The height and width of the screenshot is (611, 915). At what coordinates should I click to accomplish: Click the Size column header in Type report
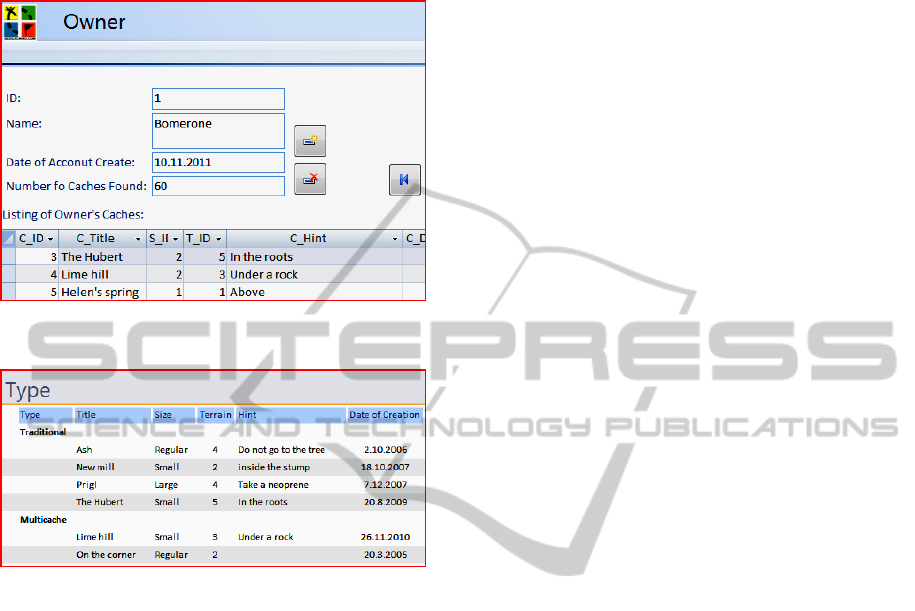point(164,415)
